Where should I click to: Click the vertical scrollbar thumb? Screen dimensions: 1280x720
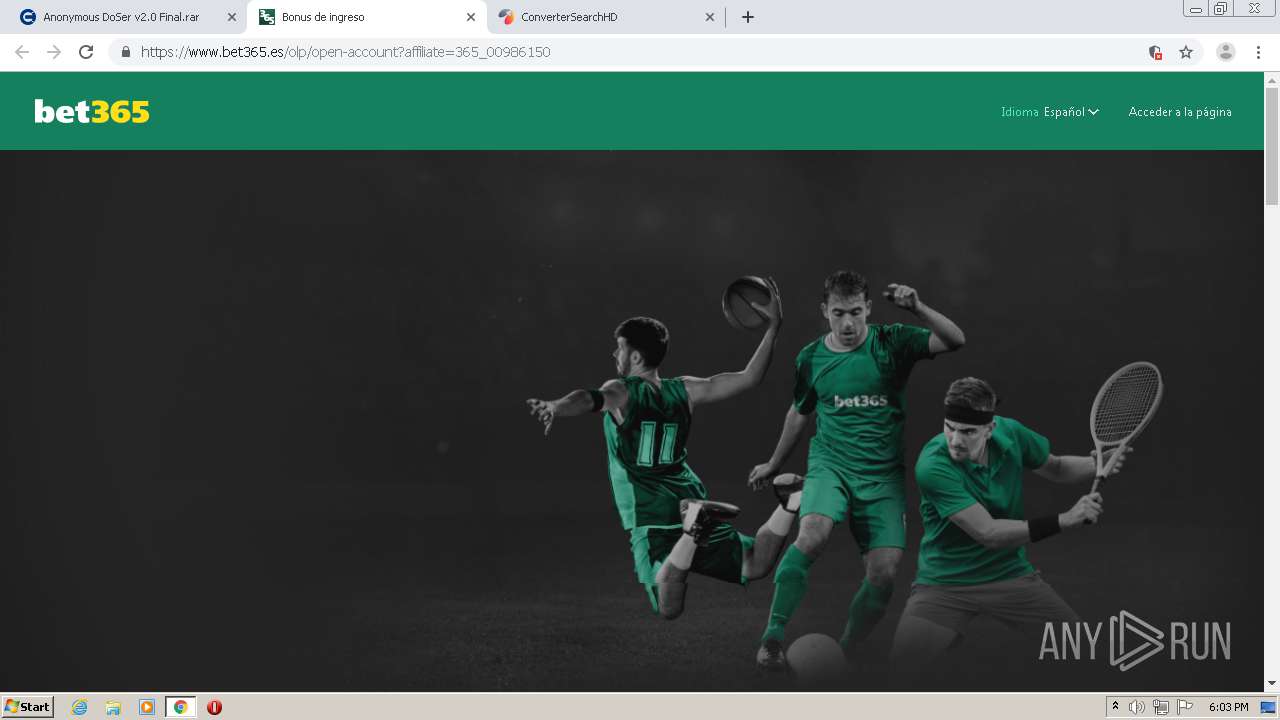pyautogui.click(x=1272, y=146)
